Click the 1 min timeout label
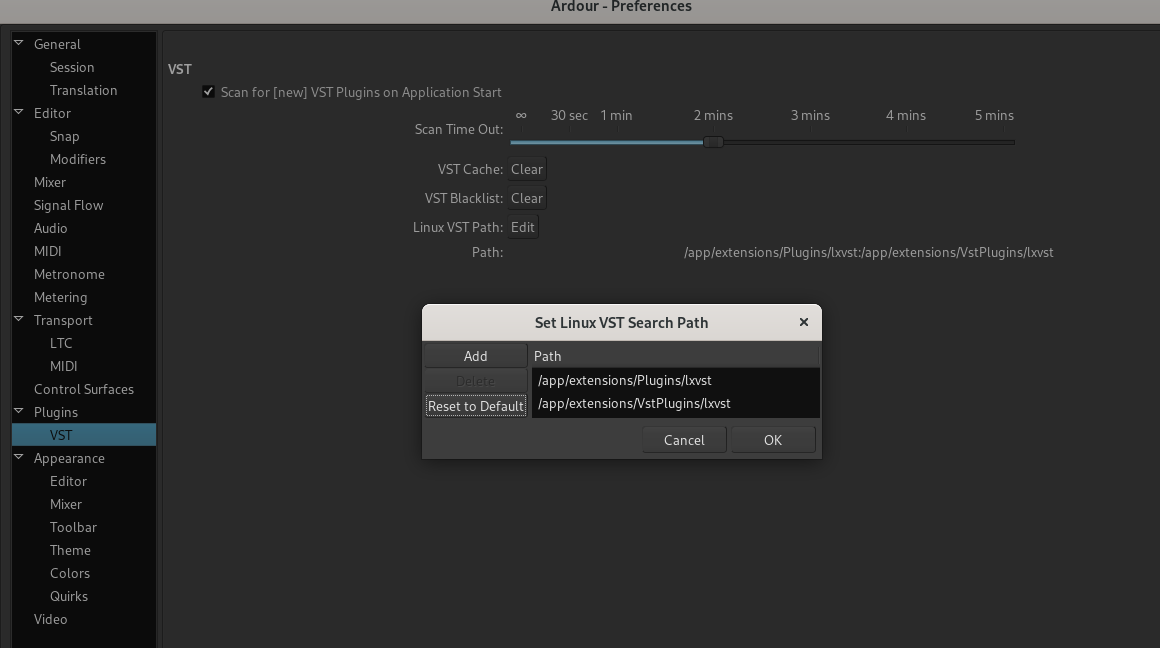1160x648 pixels. [x=616, y=115]
